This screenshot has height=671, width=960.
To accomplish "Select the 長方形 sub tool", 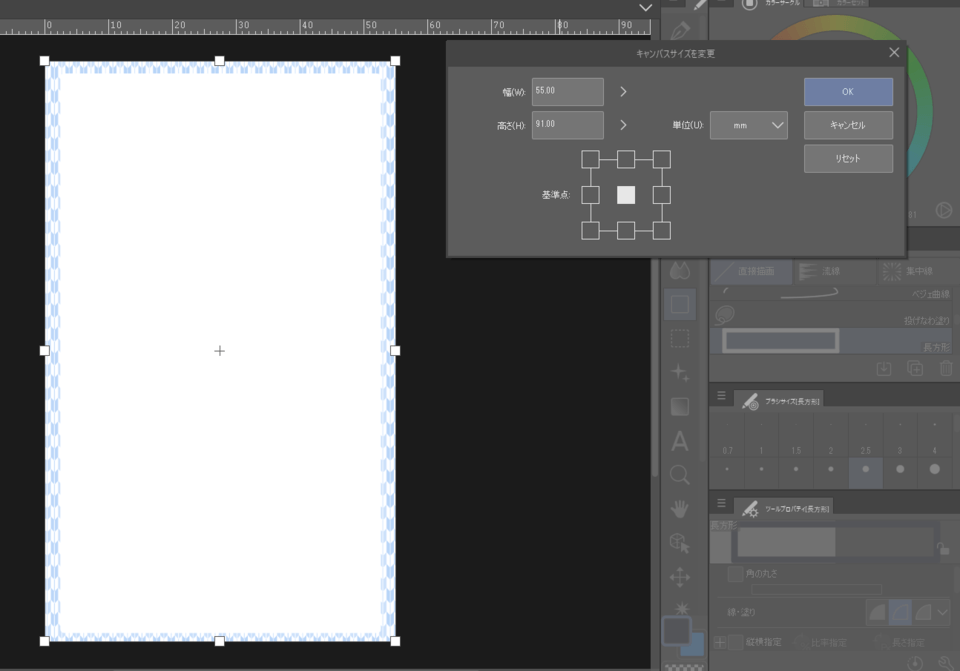I will click(831, 341).
